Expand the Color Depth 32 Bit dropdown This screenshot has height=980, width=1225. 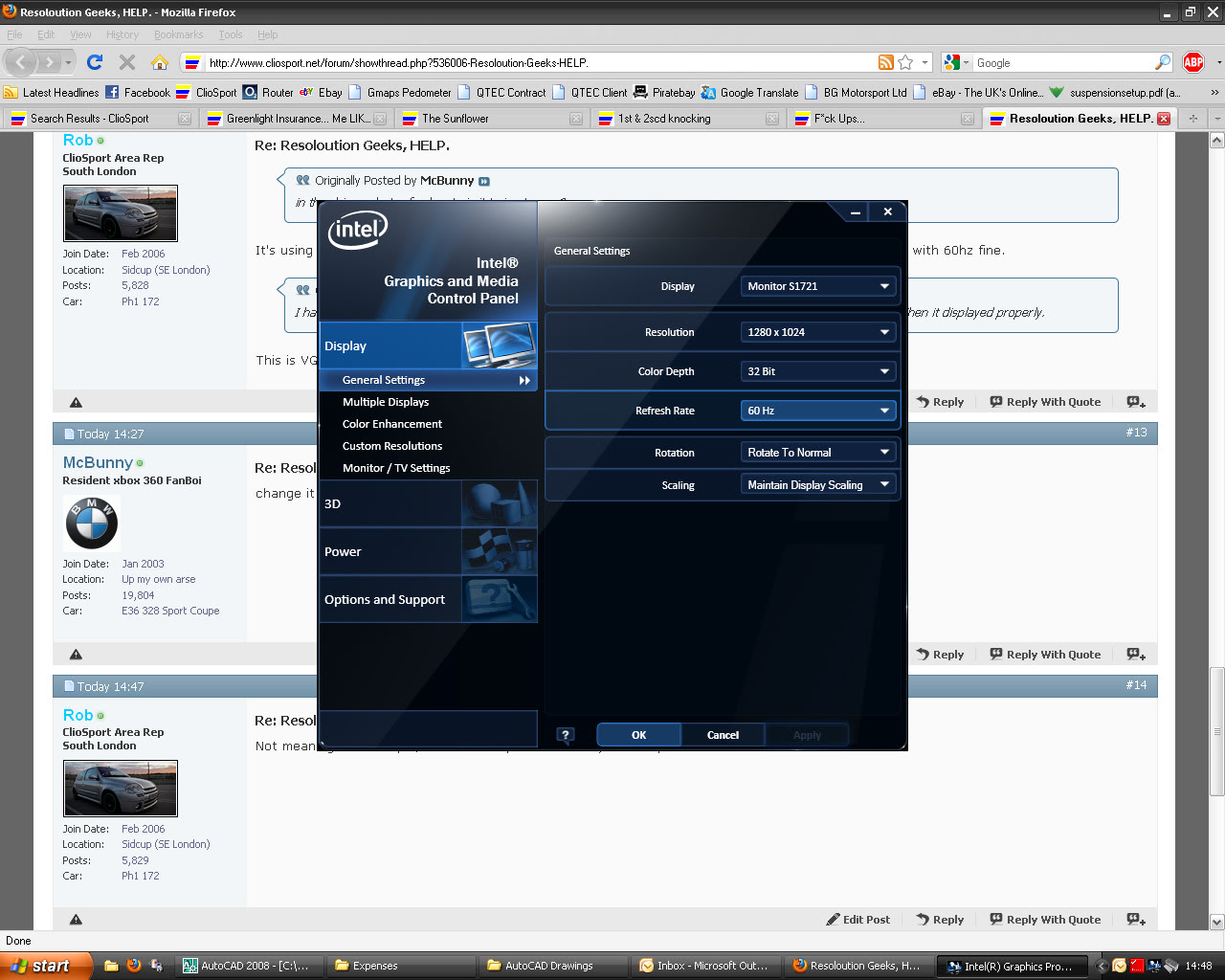pos(817,371)
